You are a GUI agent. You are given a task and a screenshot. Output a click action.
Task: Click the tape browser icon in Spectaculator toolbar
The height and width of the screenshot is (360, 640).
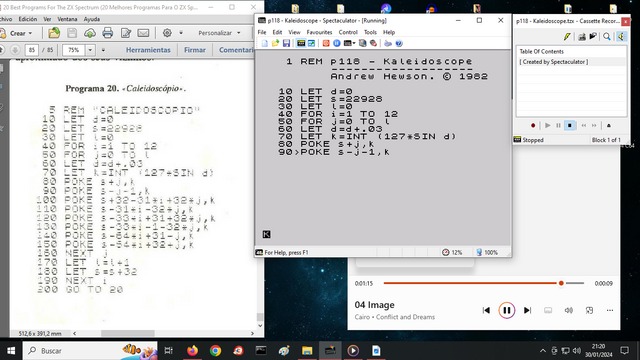[362, 43]
